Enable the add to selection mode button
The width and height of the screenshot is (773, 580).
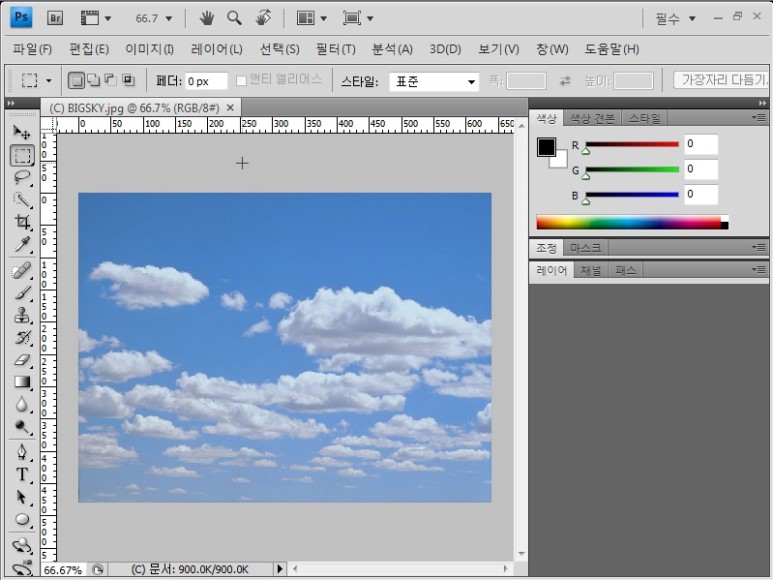click(x=93, y=80)
